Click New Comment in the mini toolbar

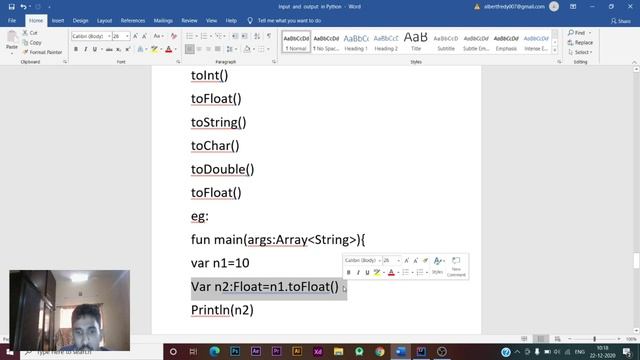pos(456,267)
